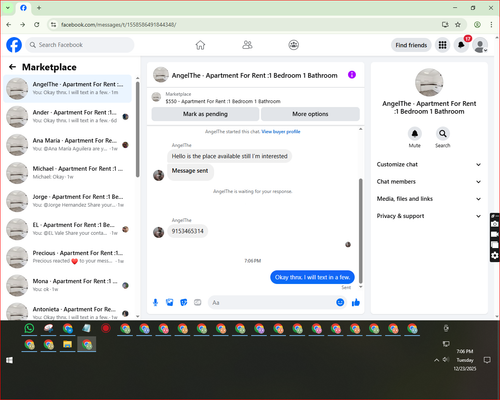Image resolution: width=500 pixels, height=400 pixels.
Task: Open File Explorer from the taskbar
Action: [67, 344]
